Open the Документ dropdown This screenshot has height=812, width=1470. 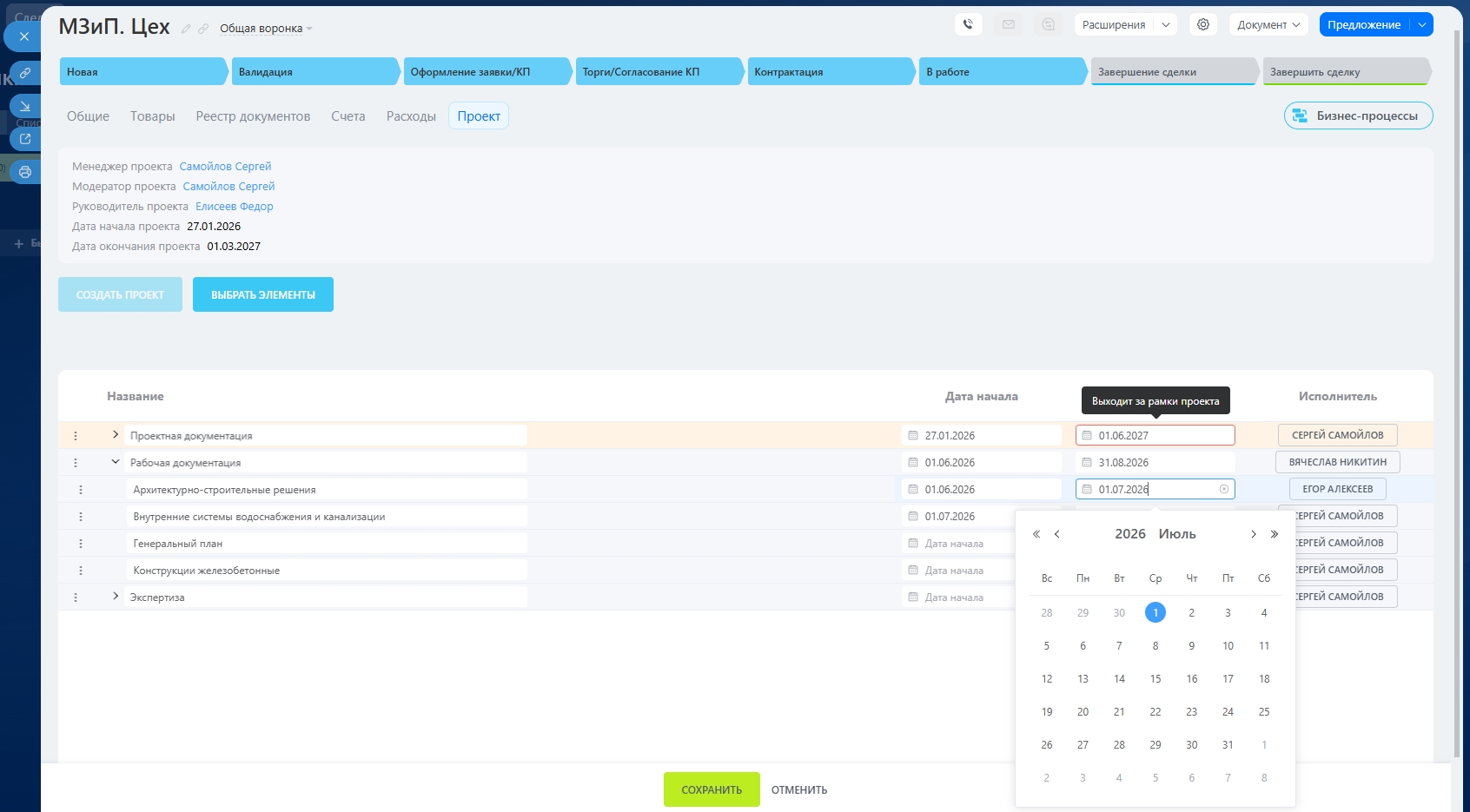1268,24
